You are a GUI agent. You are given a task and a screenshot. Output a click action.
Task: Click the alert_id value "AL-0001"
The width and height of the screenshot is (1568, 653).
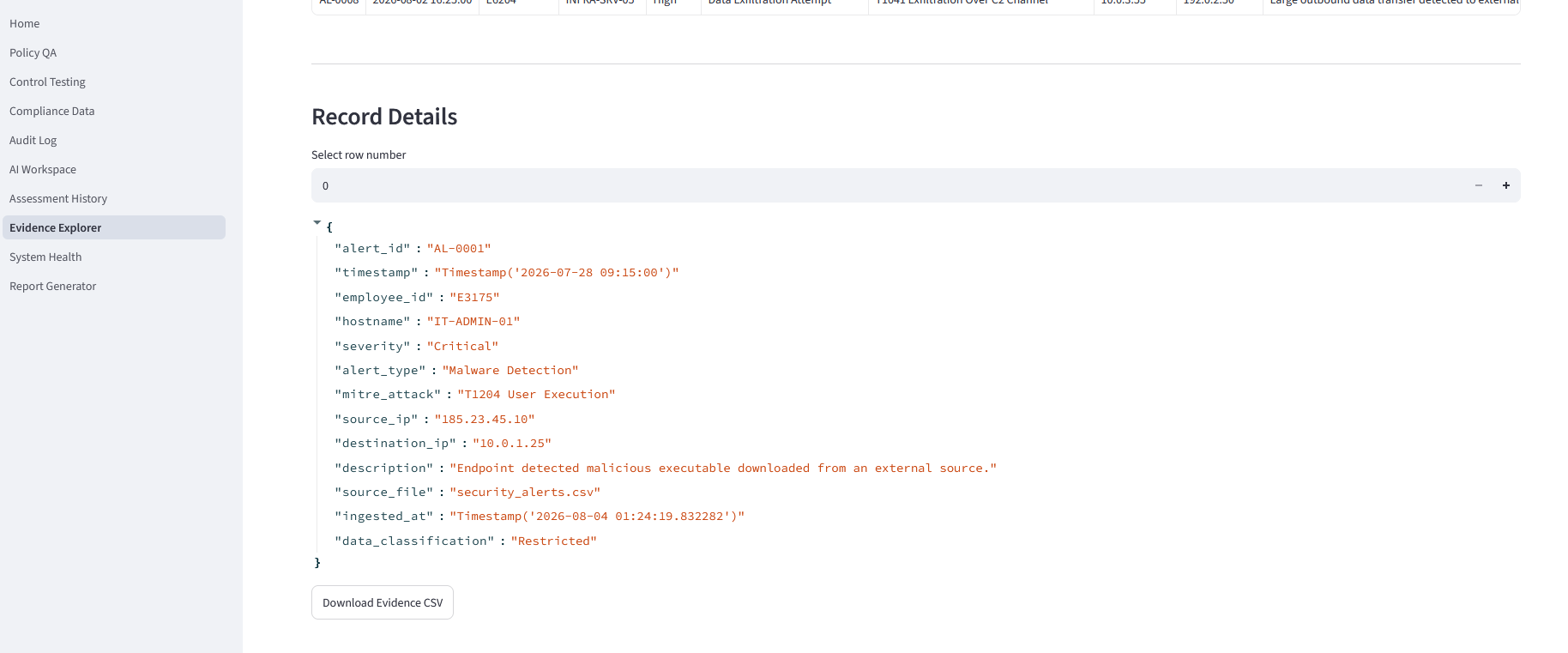pyautogui.click(x=459, y=249)
